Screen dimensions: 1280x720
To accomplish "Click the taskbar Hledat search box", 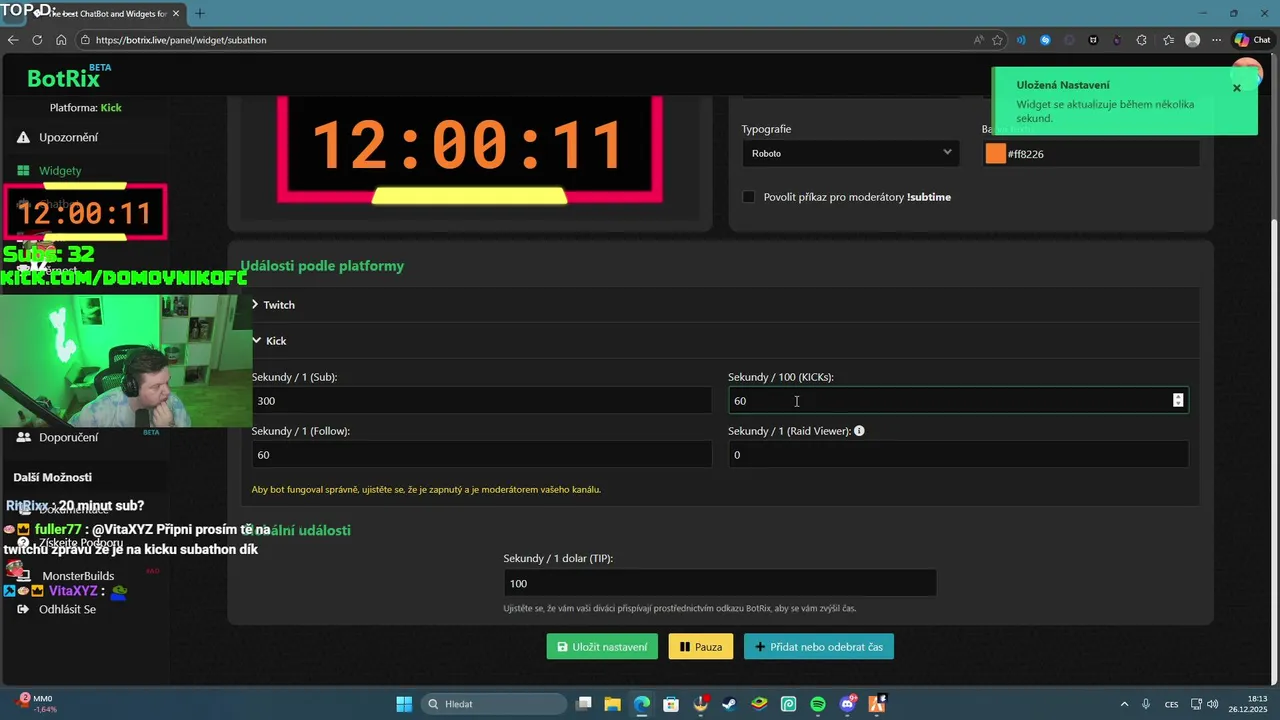I will [494, 704].
